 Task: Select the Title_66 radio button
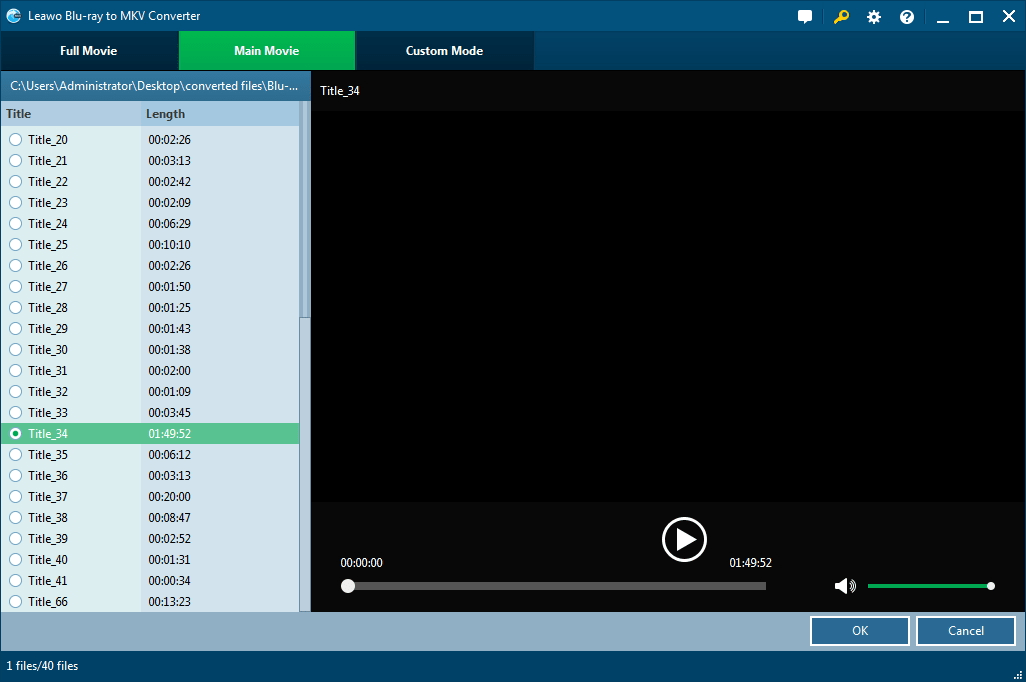15,602
